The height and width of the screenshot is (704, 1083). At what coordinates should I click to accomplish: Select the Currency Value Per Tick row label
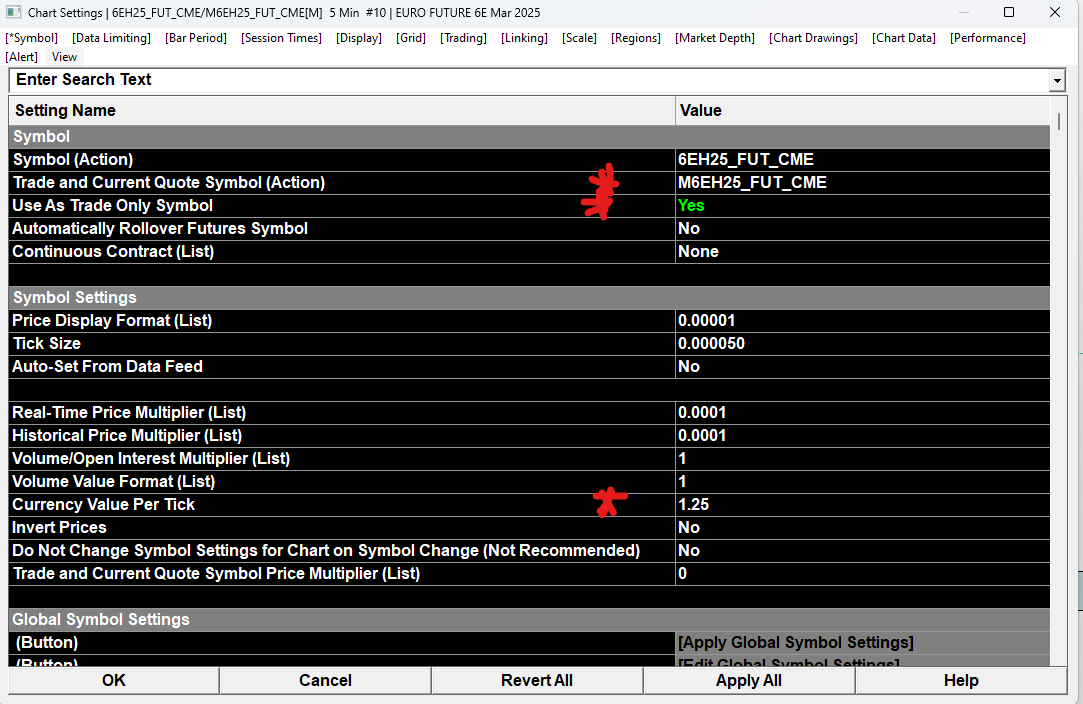click(x=104, y=505)
